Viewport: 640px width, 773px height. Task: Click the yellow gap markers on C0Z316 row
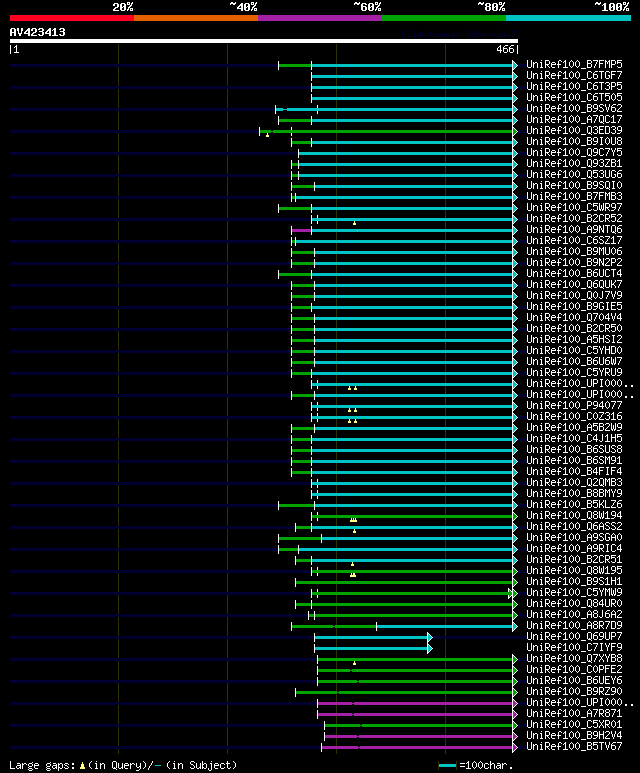(x=353, y=421)
